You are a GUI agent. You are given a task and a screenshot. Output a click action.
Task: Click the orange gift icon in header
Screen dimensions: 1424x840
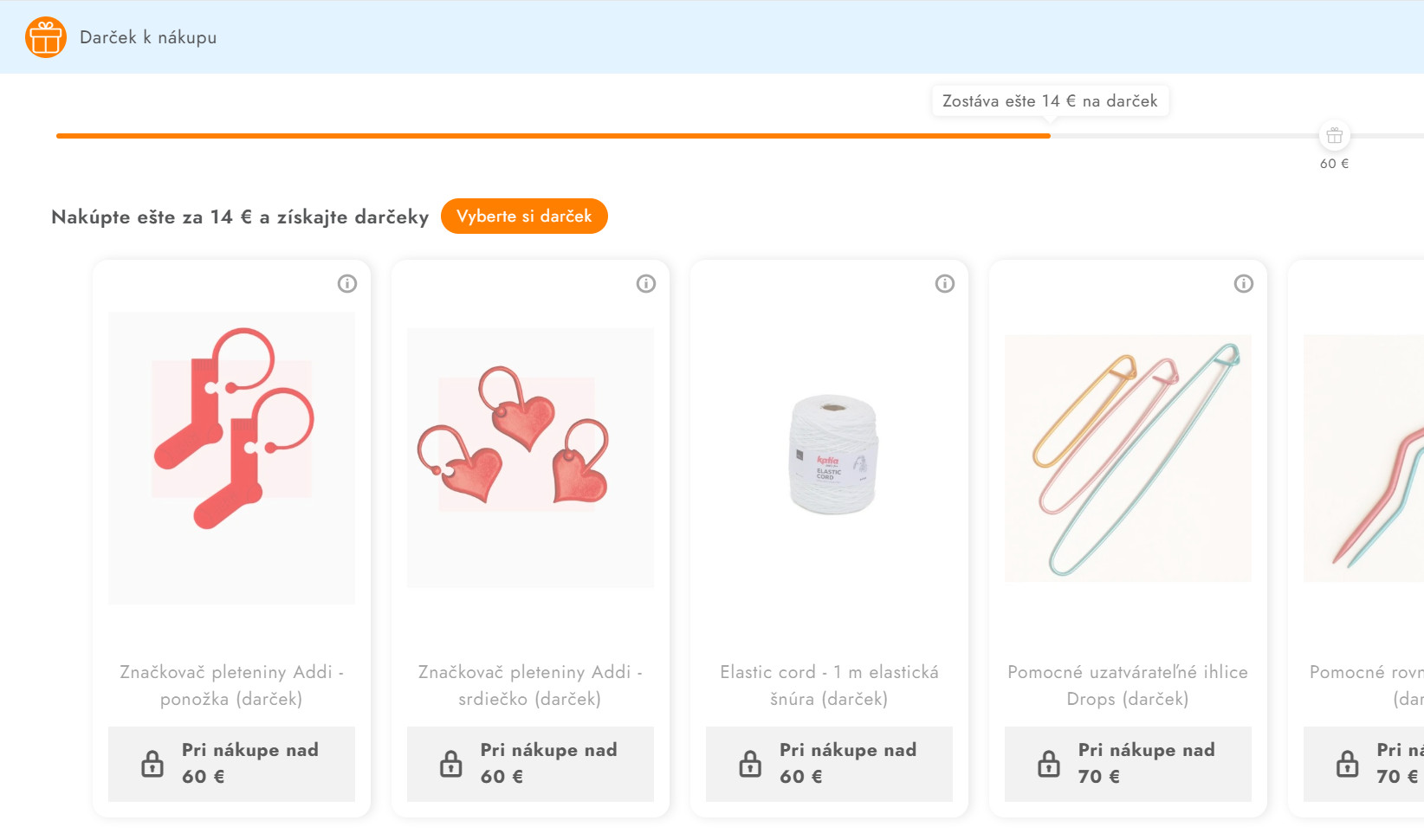[46, 37]
